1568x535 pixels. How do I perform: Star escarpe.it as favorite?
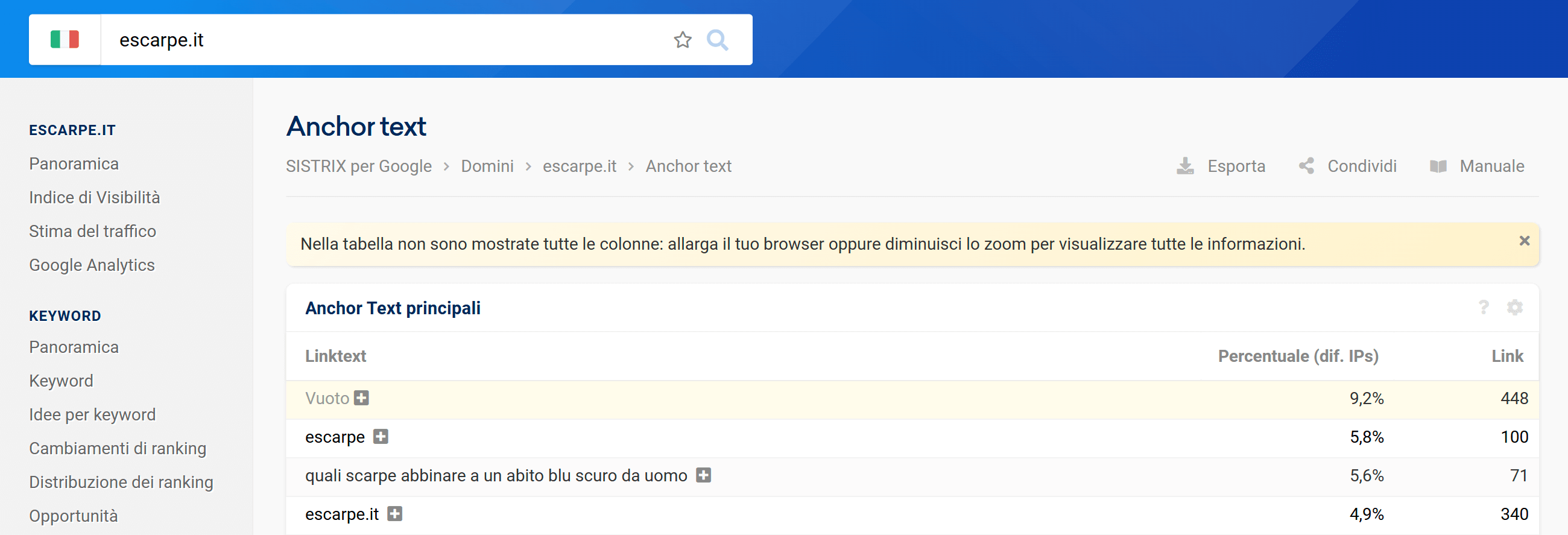(682, 40)
